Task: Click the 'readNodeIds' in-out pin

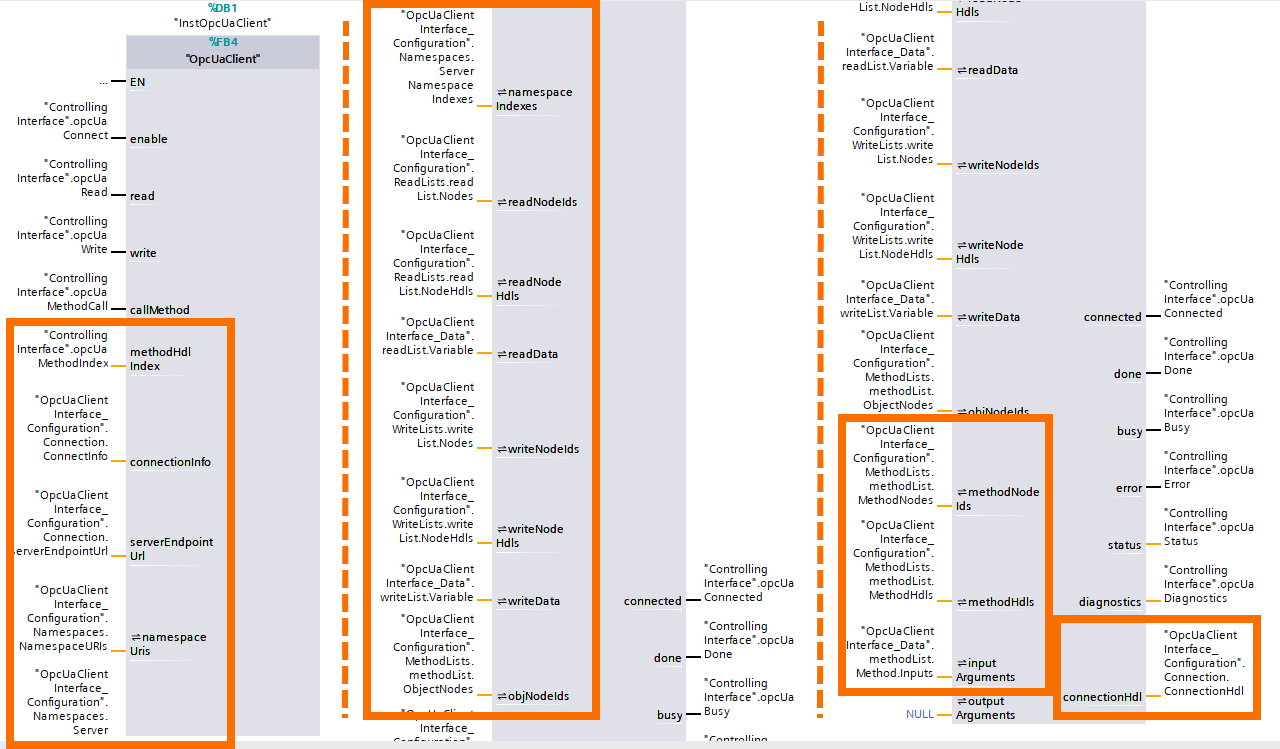Action: 537,202
